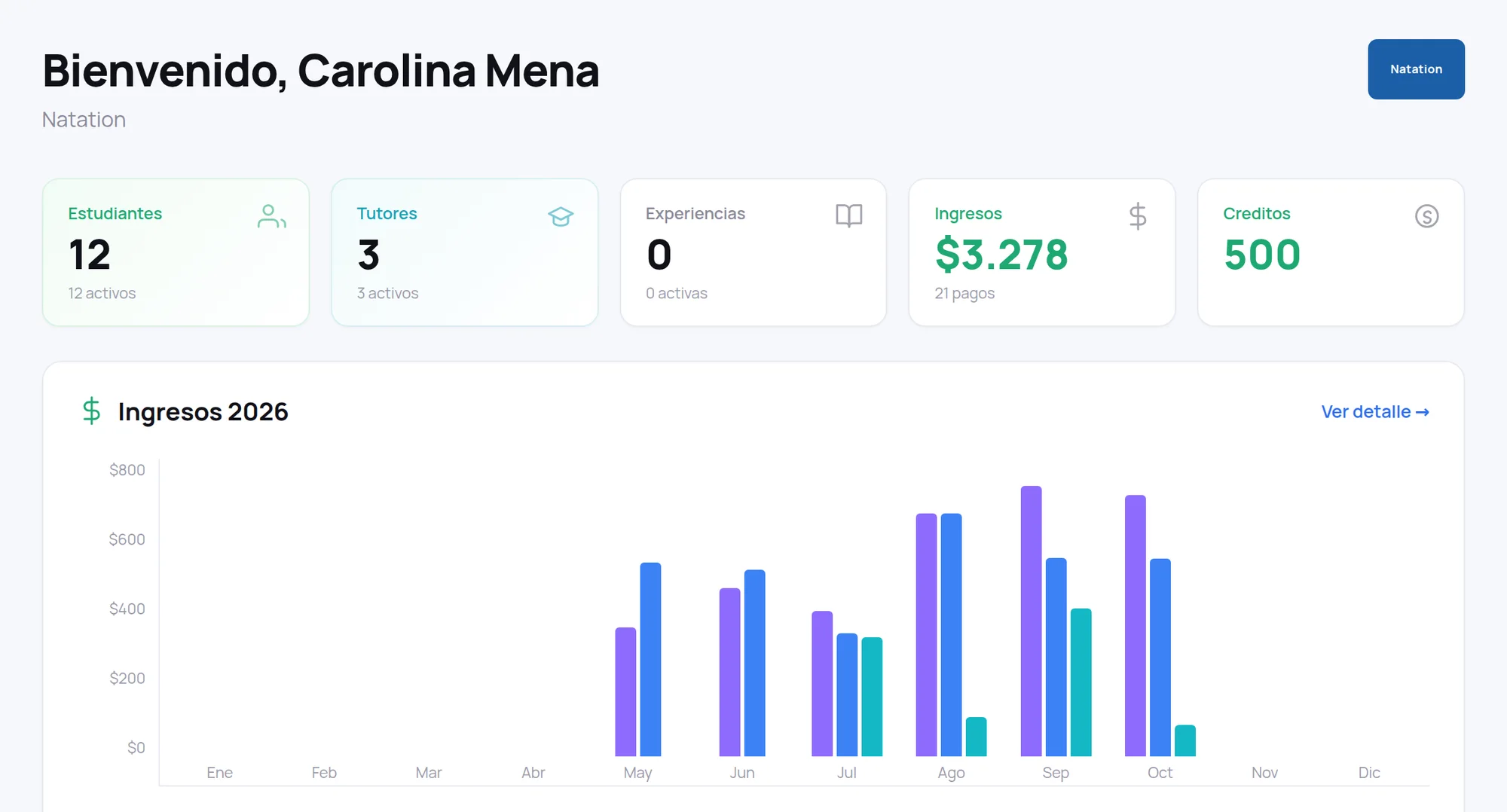Viewport: 1507px width, 812px height.
Task: Click the Bienvenido, Carolina Mena heading
Action: pos(321,71)
